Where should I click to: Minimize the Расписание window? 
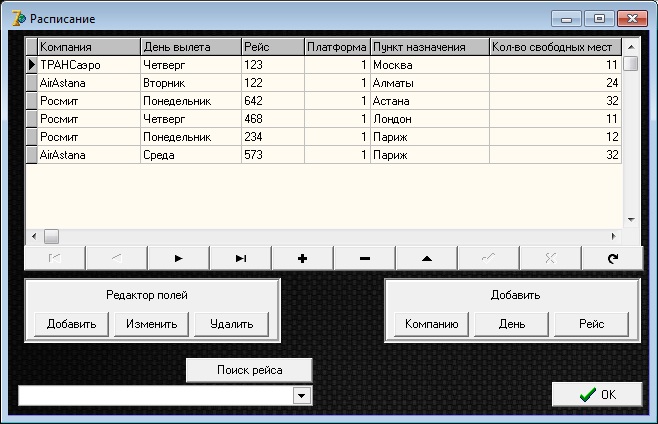[566, 19]
